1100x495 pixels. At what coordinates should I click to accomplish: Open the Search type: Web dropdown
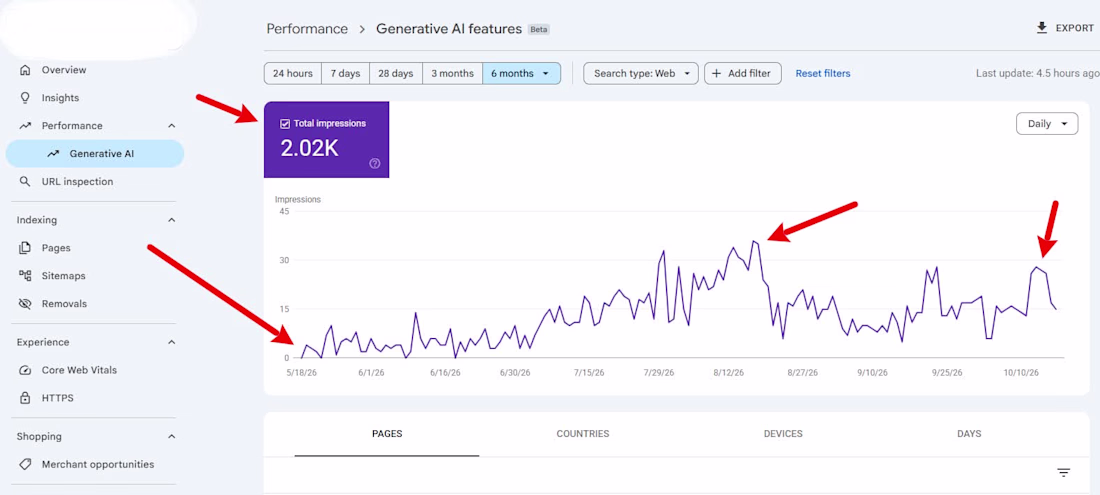640,74
